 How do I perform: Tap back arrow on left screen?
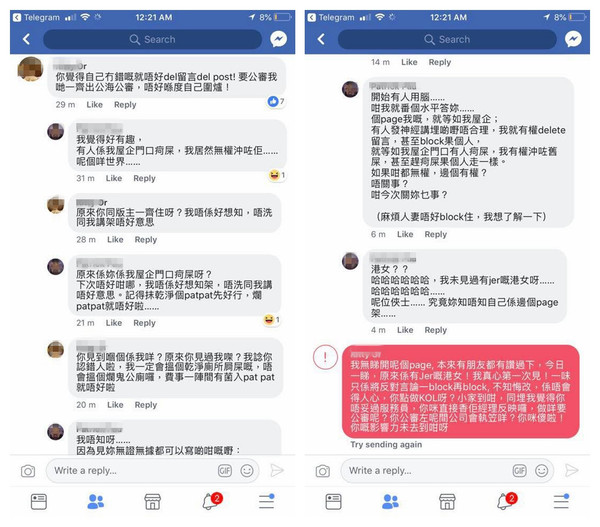pos(26,39)
